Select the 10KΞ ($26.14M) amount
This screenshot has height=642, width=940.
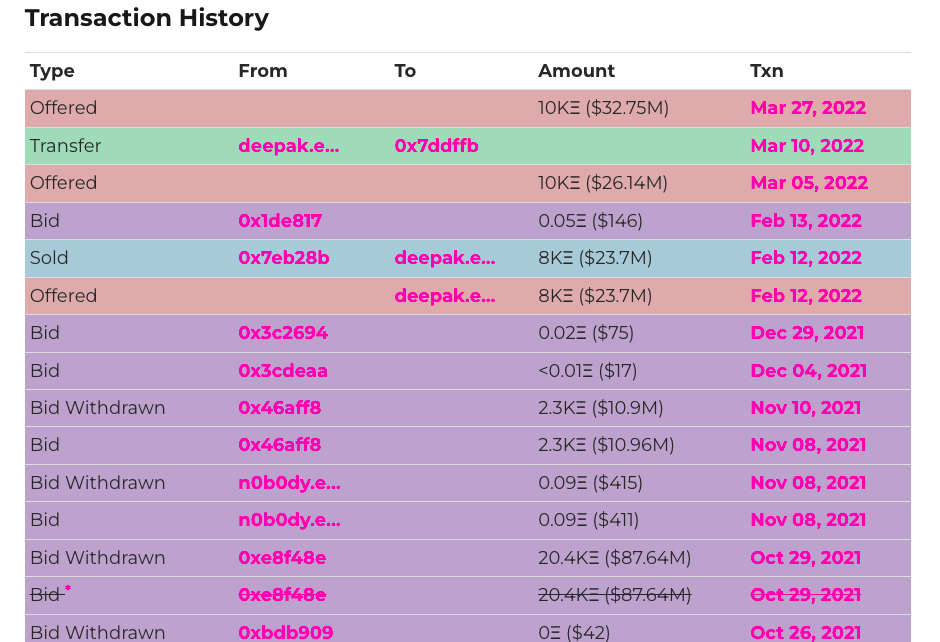pyautogui.click(x=602, y=183)
